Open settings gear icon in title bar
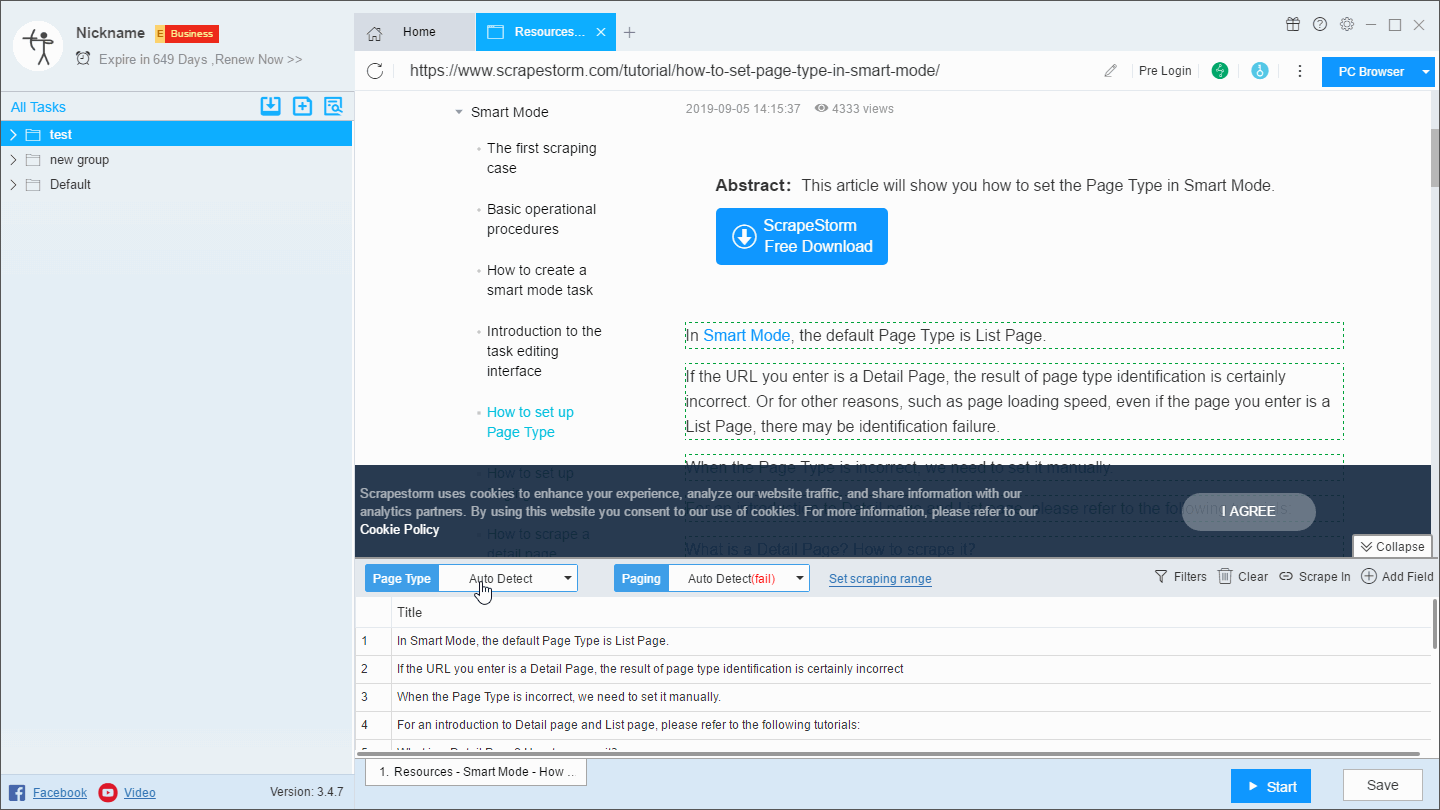Viewport: 1440px width, 810px height. 1347,24
